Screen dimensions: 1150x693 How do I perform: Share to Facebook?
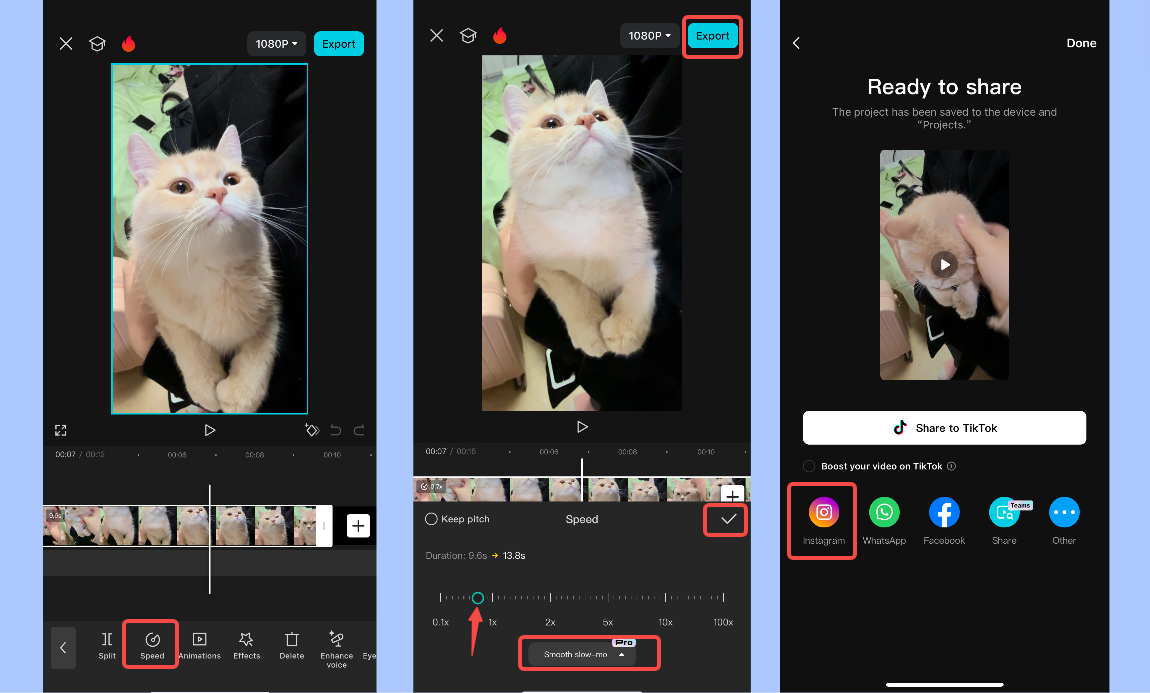click(944, 521)
